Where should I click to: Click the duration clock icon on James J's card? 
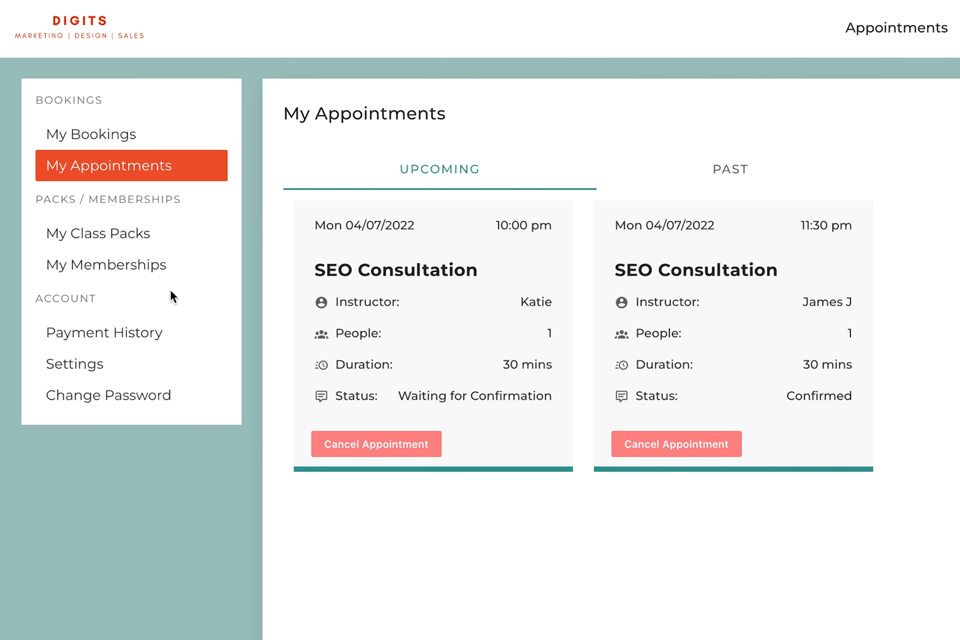click(621, 365)
